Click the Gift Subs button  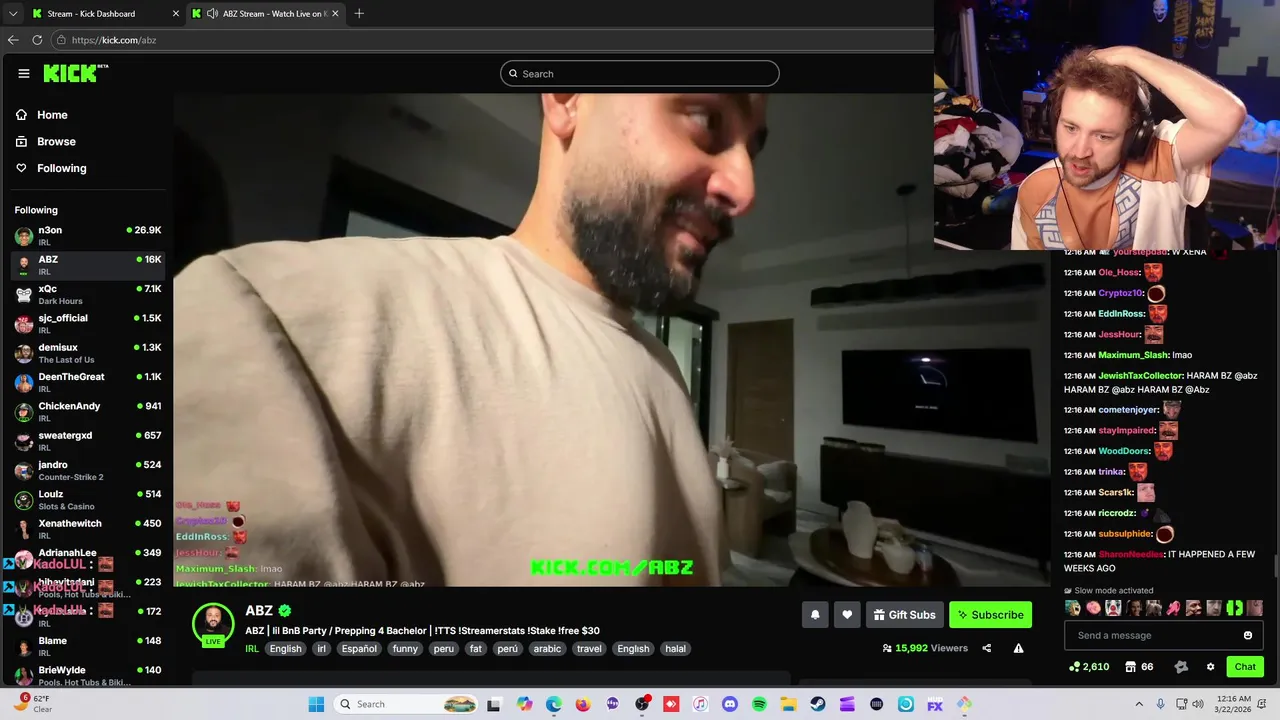904,615
